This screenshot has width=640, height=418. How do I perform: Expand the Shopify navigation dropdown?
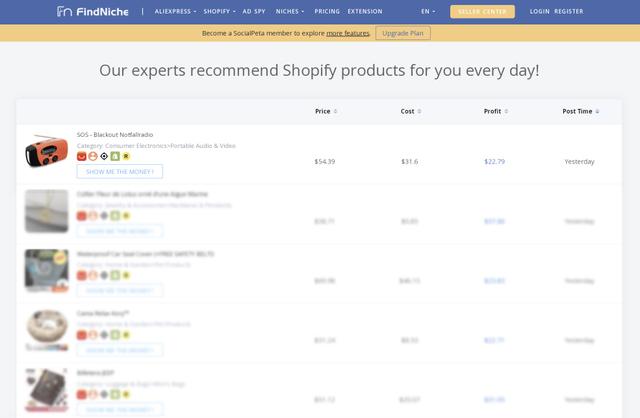click(220, 11)
